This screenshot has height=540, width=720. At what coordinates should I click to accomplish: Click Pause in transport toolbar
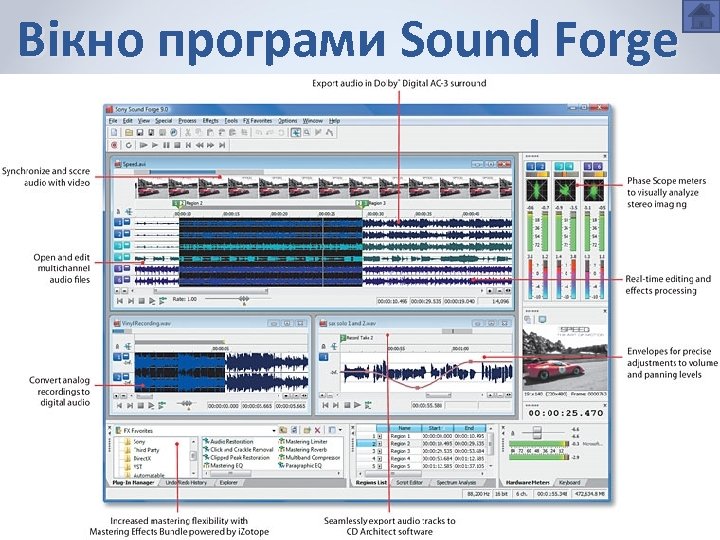pyautogui.click(x=166, y=145)
